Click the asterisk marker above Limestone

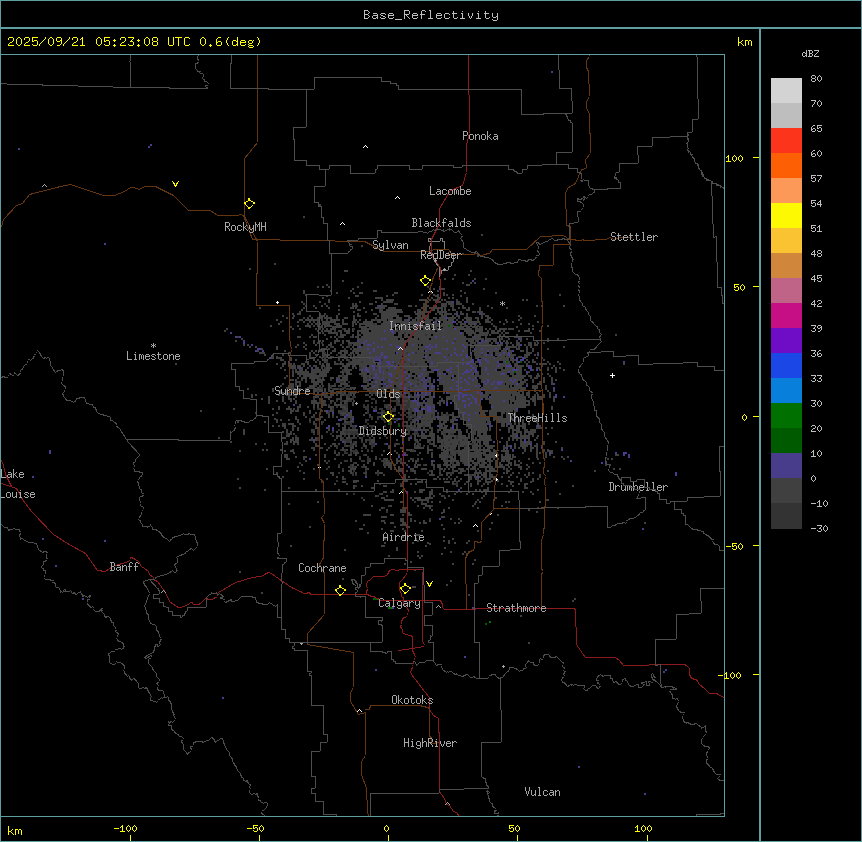[x=153, y=345]
